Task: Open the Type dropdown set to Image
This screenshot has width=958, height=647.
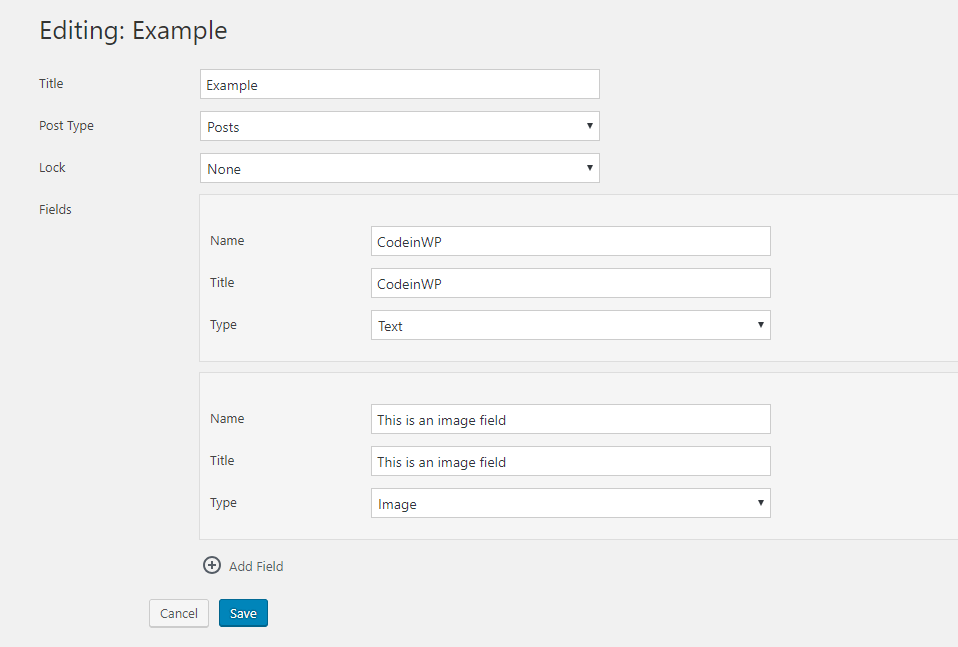Action: click(x=571, y=503)
